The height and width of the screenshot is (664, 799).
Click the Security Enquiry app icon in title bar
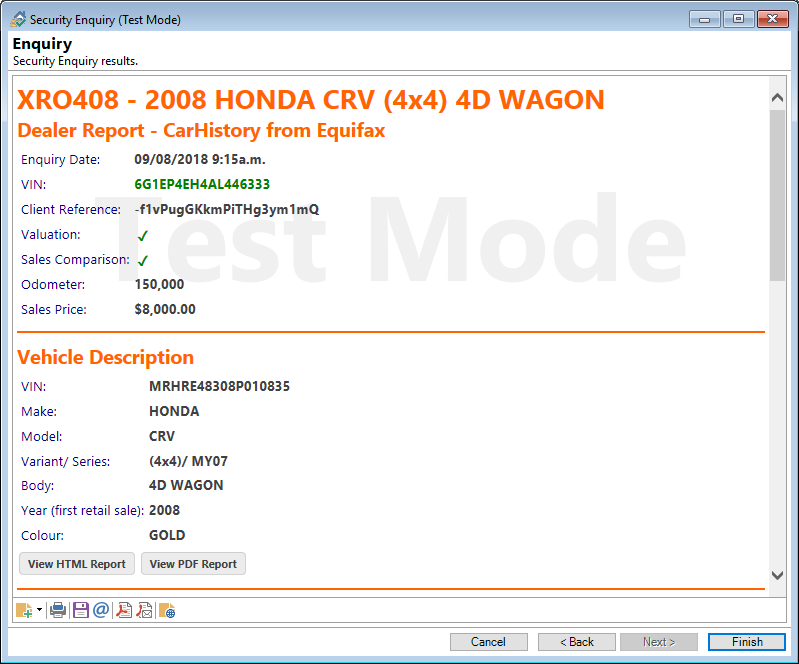[18, 19]
